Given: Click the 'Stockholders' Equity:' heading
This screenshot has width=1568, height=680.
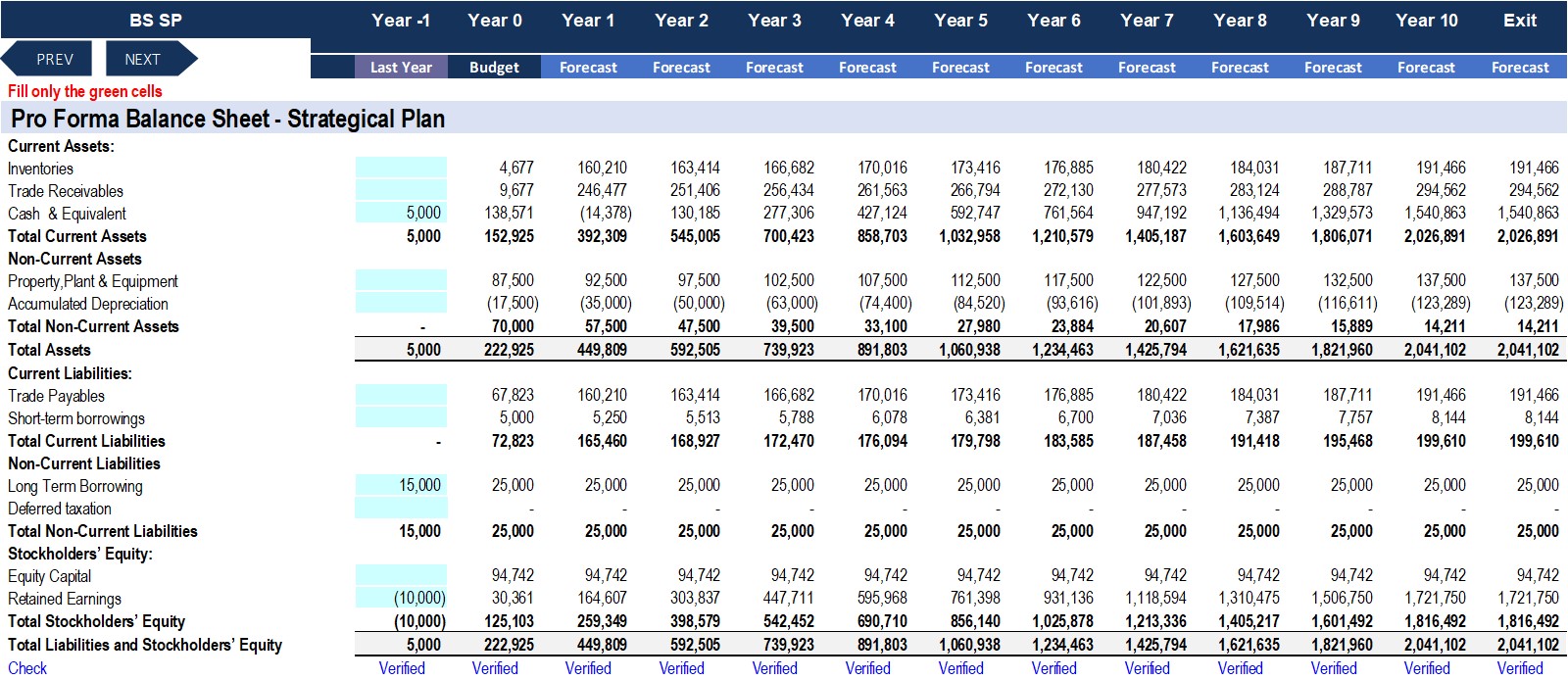Looking at the screenshot, I should 80,554.
